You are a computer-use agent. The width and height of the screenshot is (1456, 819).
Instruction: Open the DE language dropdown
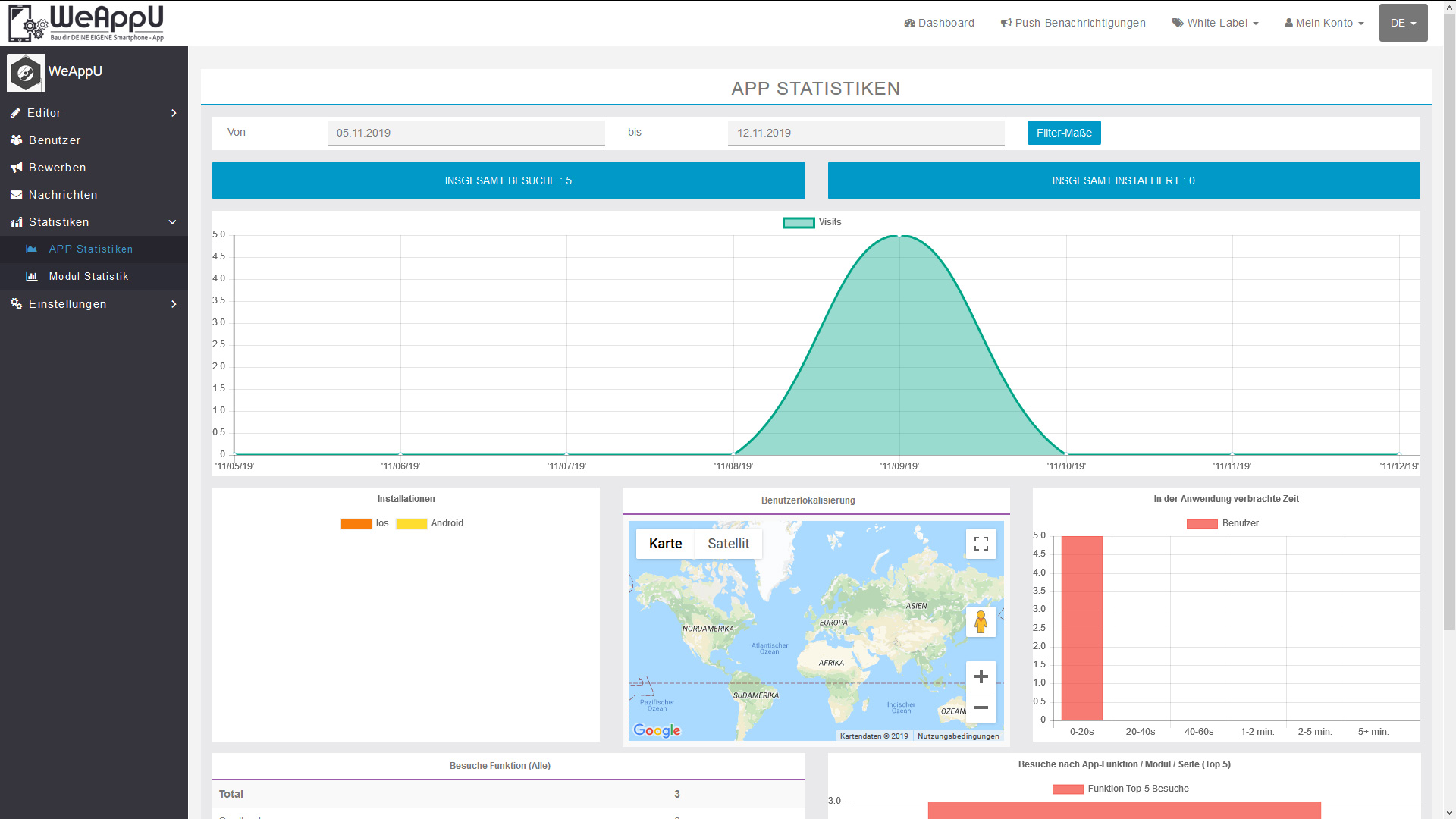1403,23
